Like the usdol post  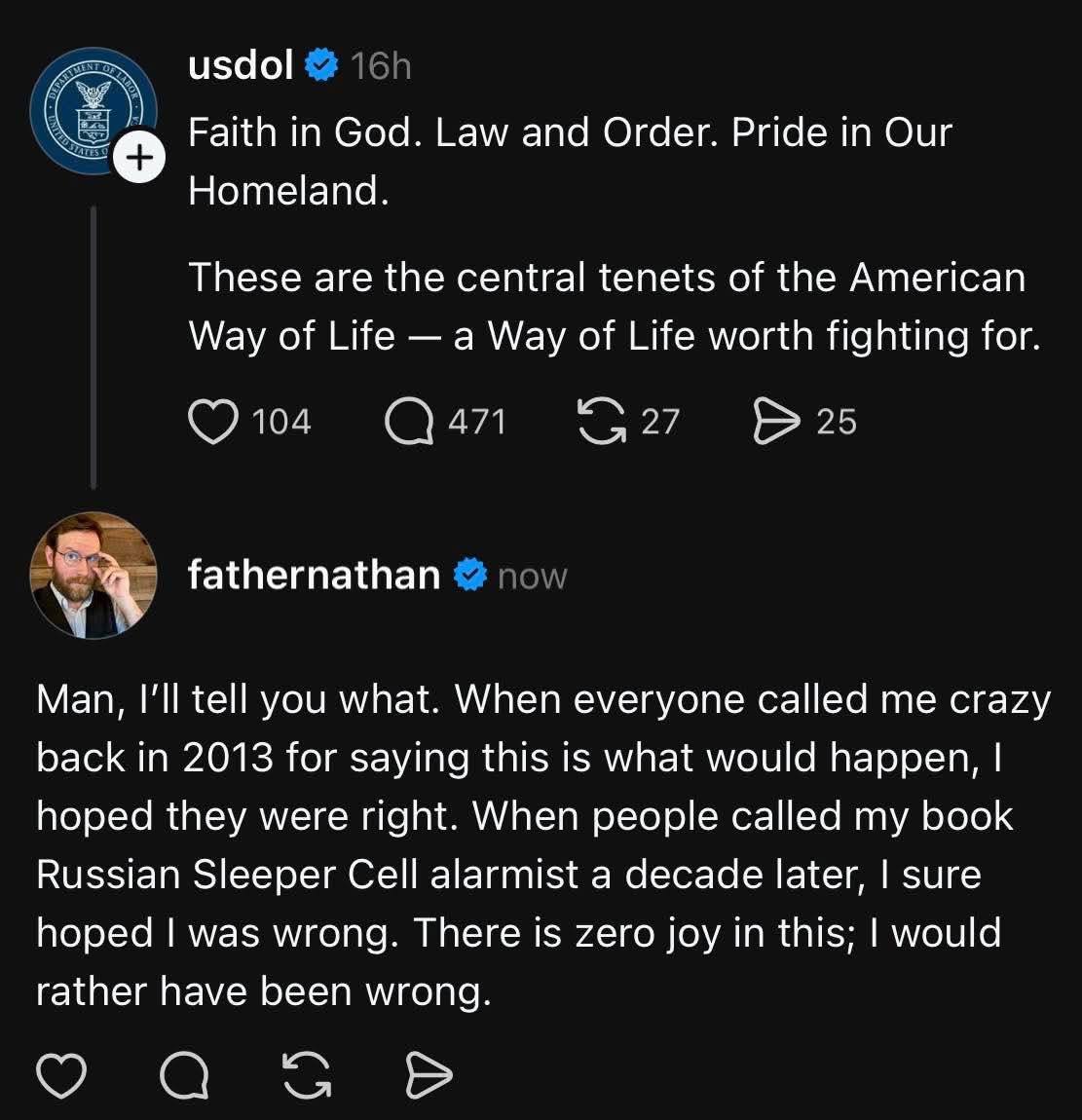point(212,422)
